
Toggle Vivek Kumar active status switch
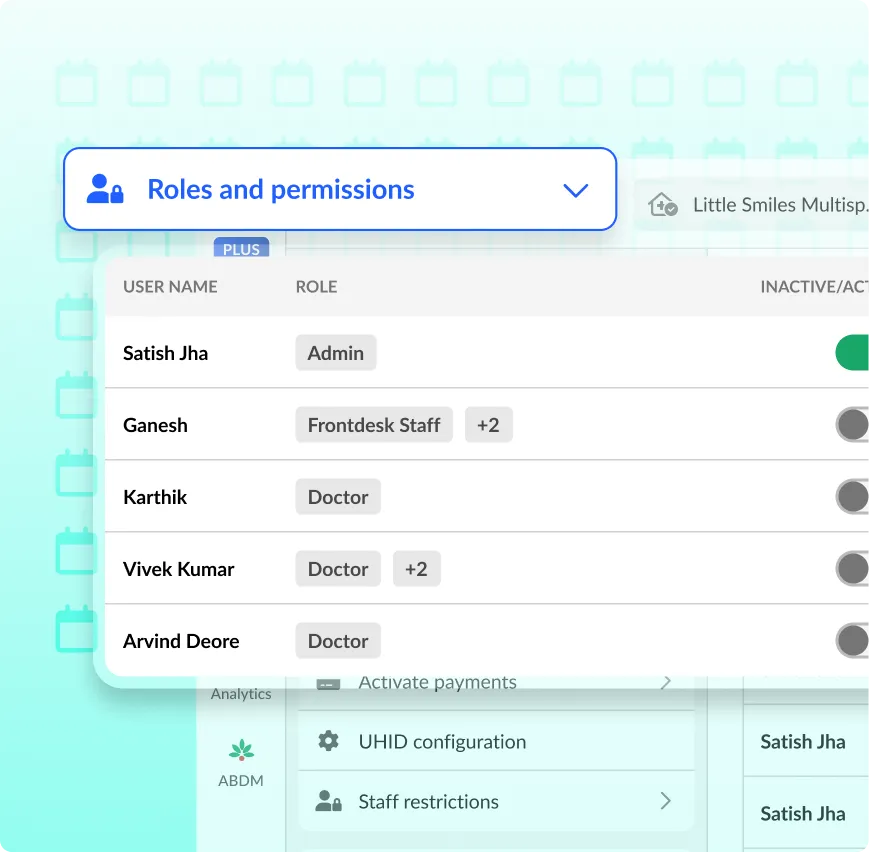(852, 569)
